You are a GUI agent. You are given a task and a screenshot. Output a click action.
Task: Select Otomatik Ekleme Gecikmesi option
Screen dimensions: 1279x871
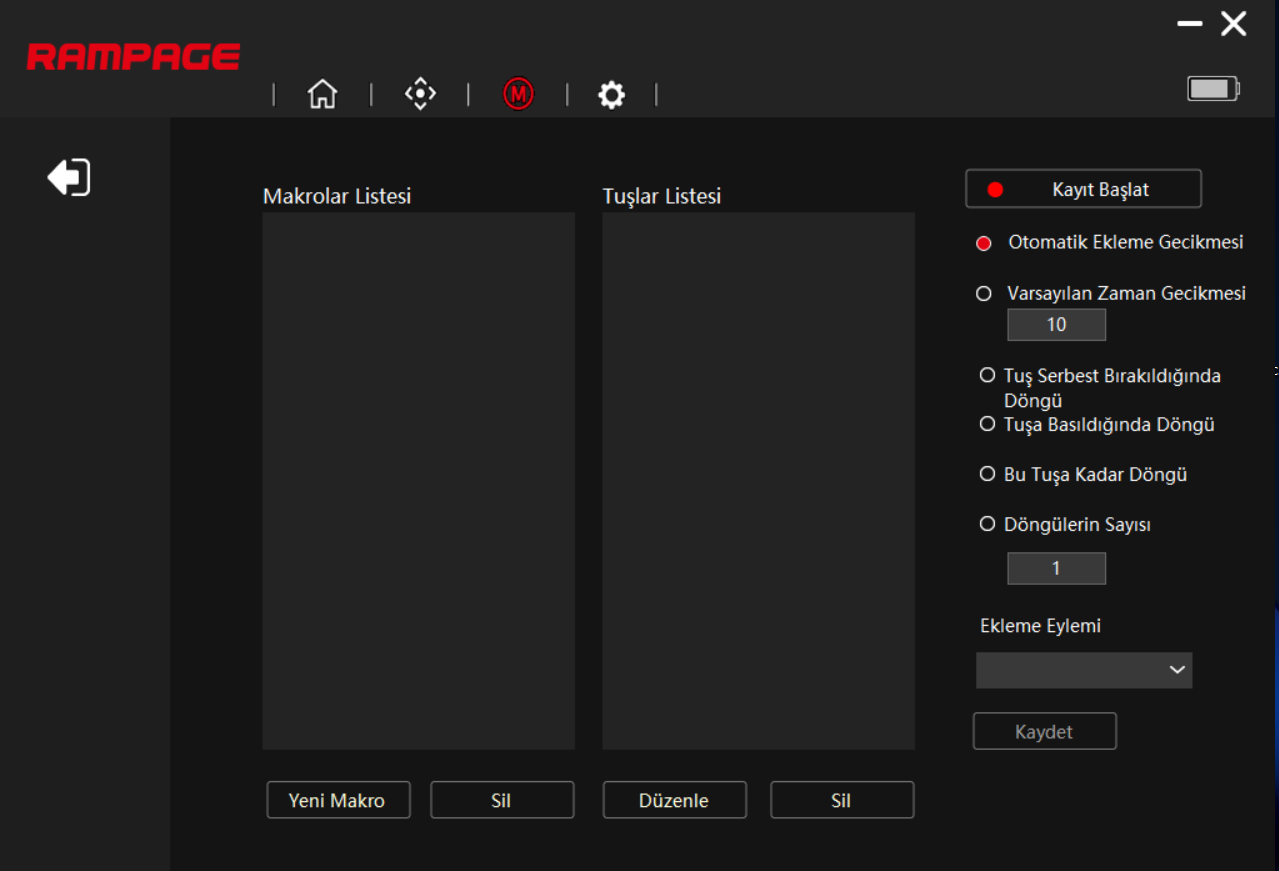[x=985, y=242]
